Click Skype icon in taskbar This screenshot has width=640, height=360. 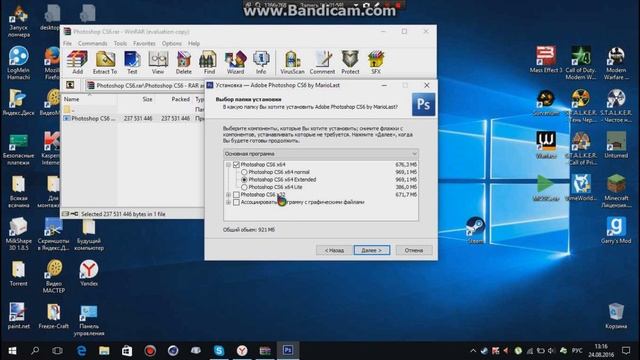coord(219,351)
